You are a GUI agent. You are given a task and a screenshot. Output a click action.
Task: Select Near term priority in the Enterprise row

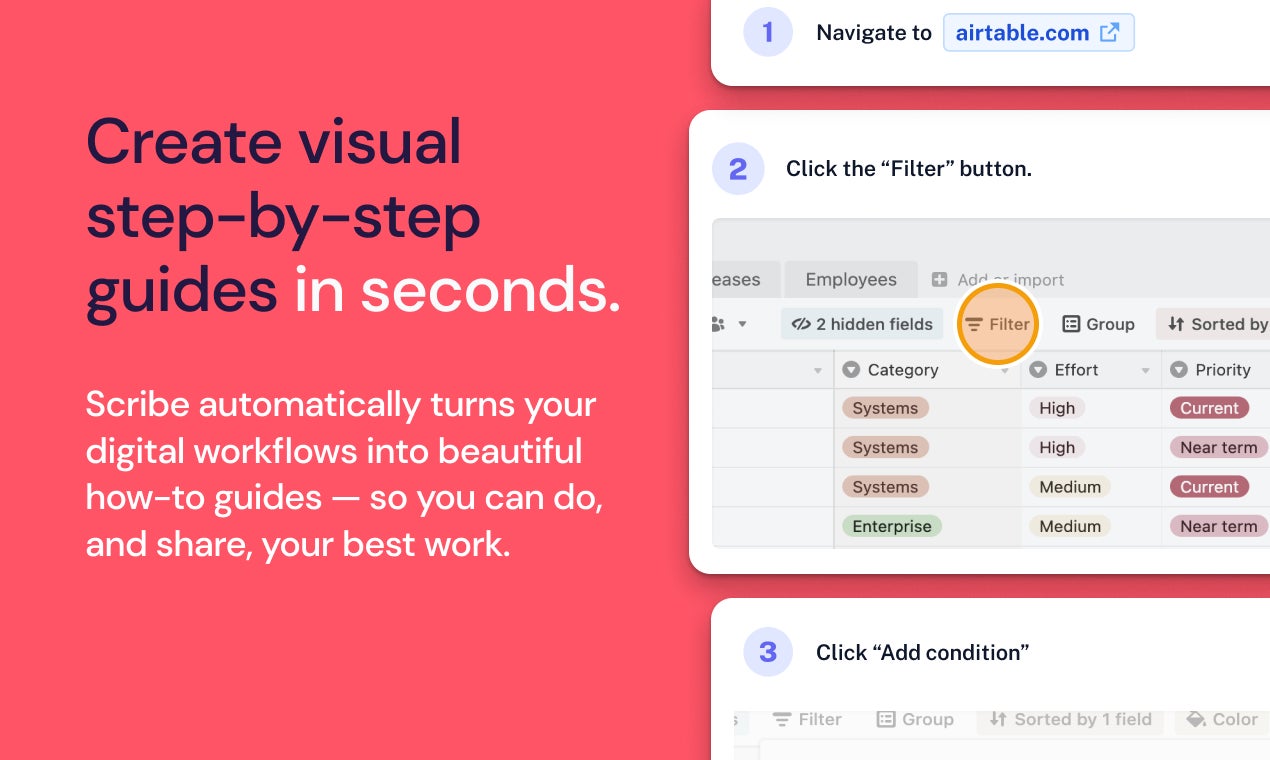[1219, 526]
